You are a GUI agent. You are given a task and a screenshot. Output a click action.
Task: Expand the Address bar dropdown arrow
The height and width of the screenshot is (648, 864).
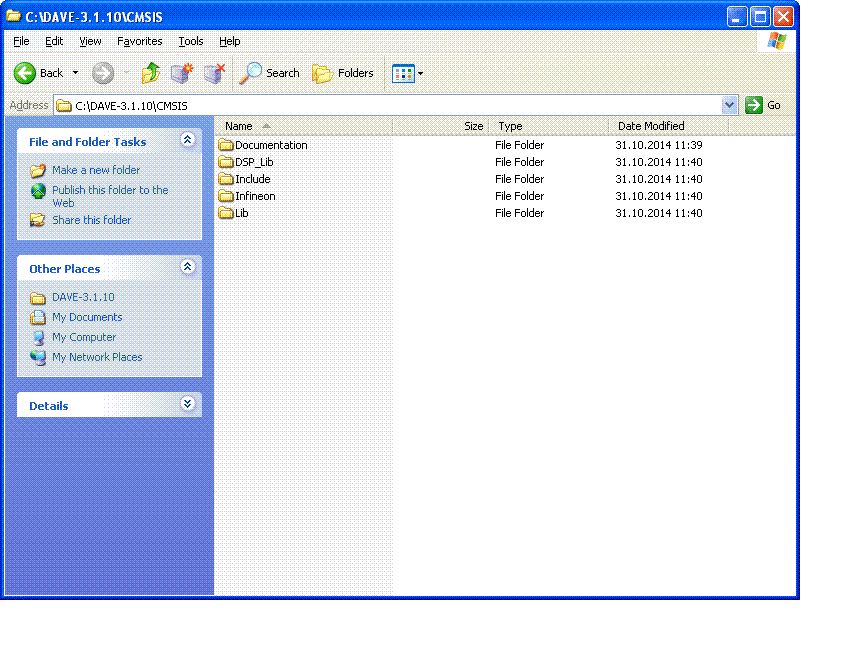pos(729,105)
